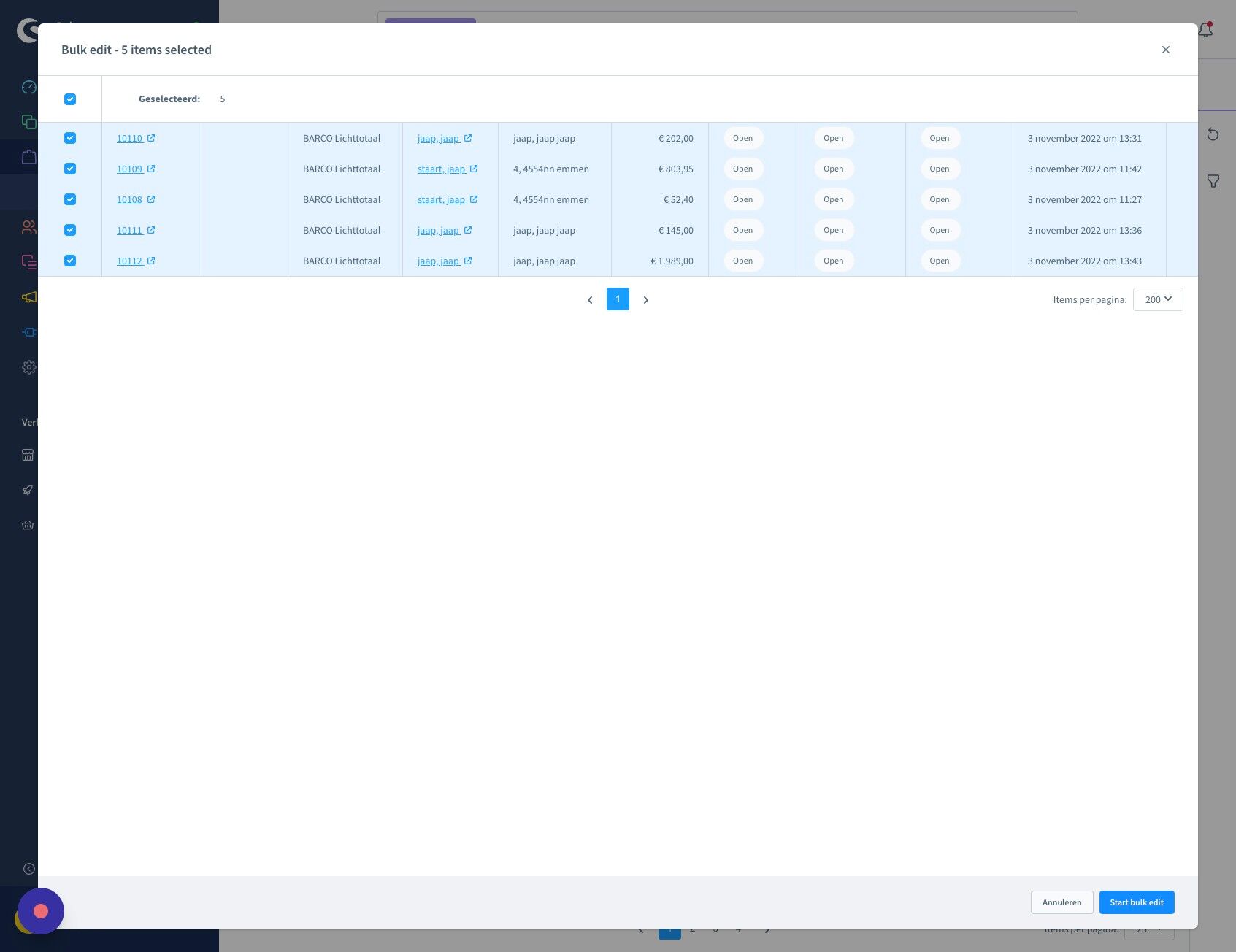Click external link icon beside order 10108
The image size is (1236, 952).
click(151, 199)
